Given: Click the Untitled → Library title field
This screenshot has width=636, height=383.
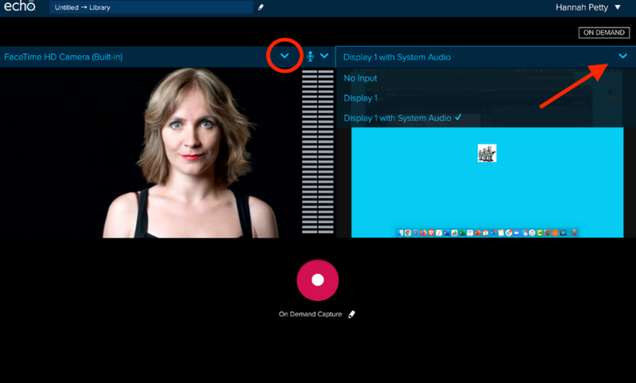Looking at the screenshot, I should 151,7.
